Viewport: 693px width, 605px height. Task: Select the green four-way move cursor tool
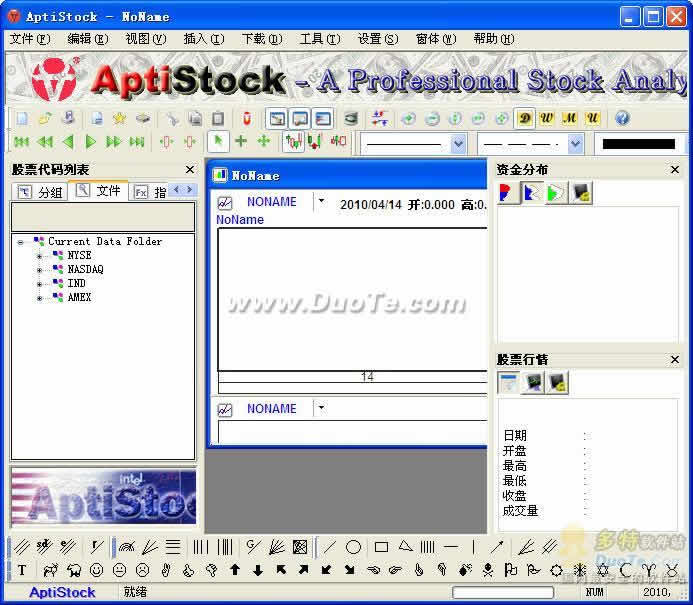point(264,141)
